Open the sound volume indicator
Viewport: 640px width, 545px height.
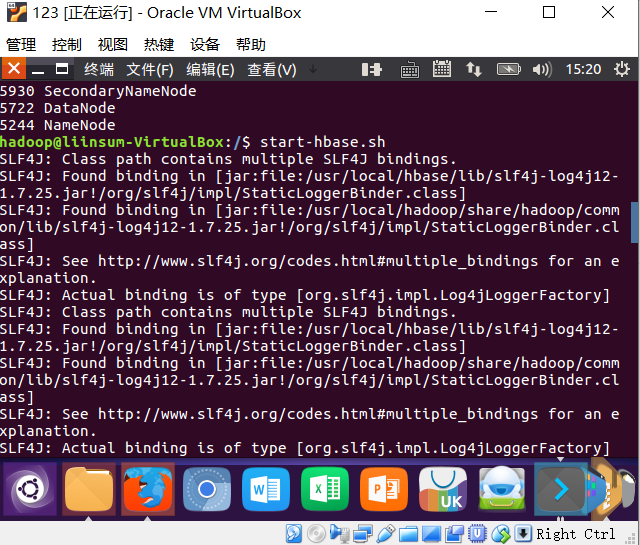point(542,69)
